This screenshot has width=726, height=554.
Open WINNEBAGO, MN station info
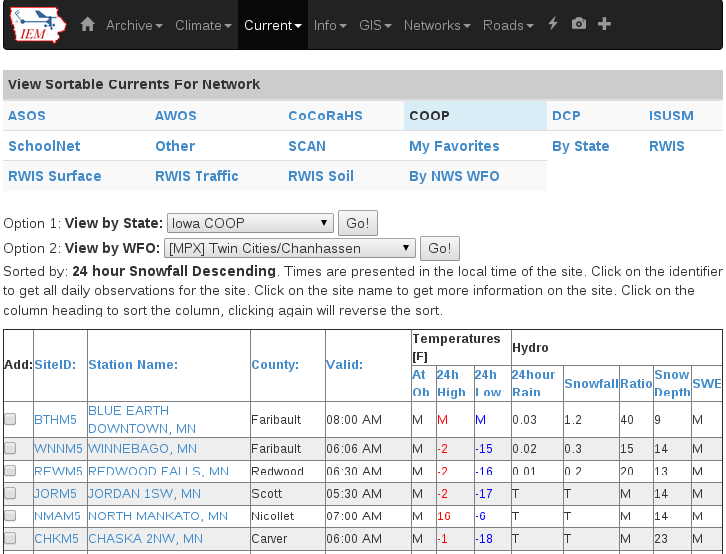coord(142,448)
